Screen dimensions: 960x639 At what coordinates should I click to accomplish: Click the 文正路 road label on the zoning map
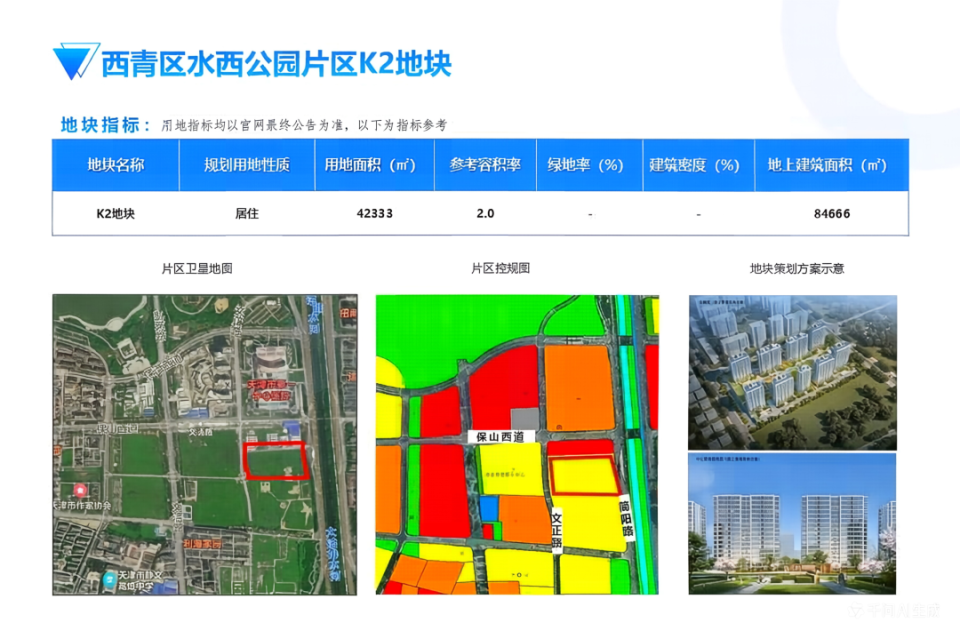click(x=557, y=530)
